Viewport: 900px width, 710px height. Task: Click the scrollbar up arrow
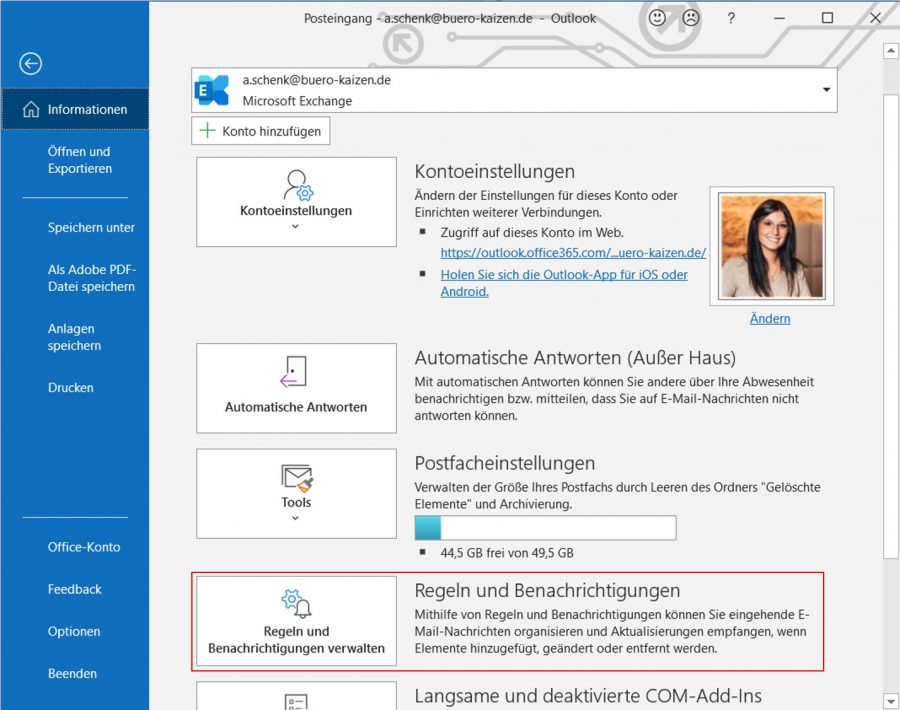click(890, 51)
